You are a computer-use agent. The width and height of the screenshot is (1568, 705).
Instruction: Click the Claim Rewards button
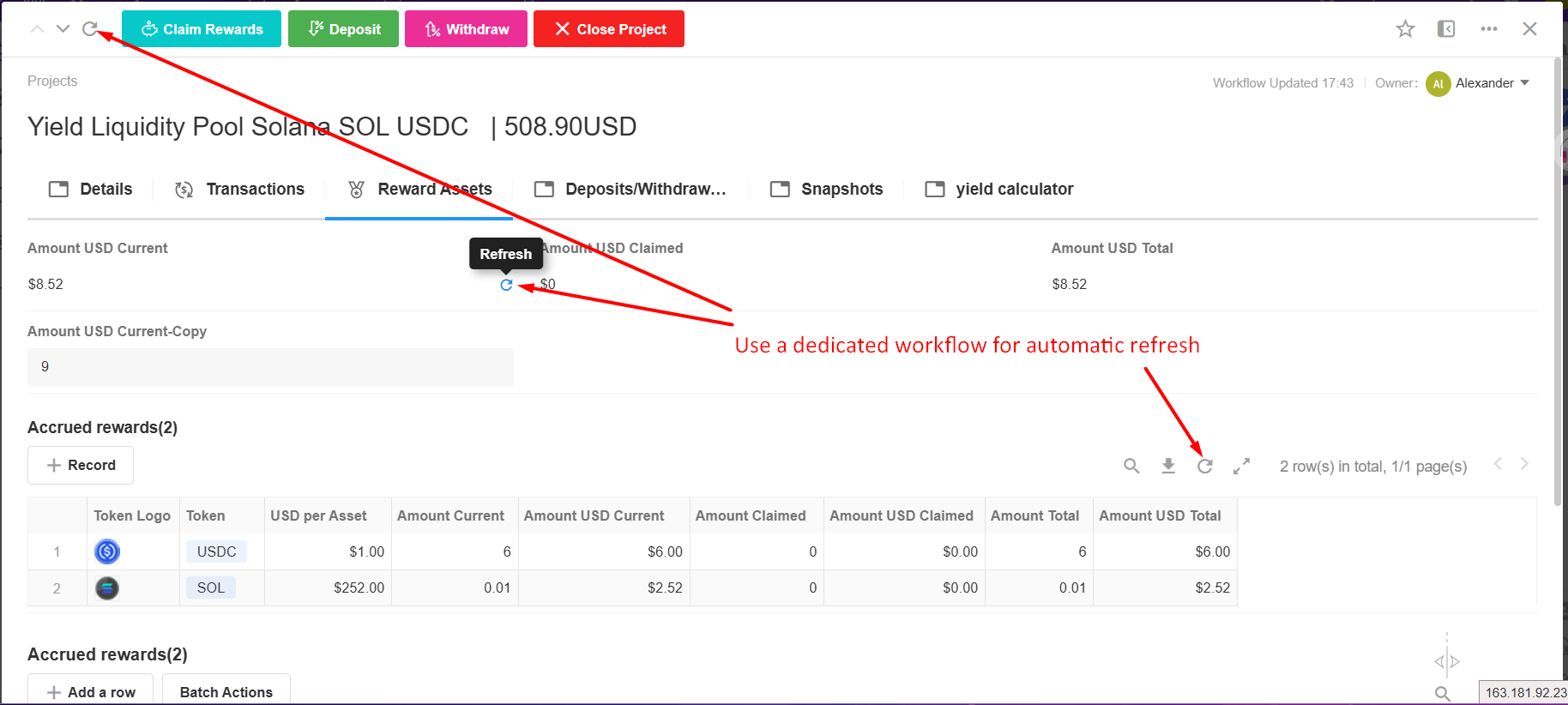click(202, 29)
